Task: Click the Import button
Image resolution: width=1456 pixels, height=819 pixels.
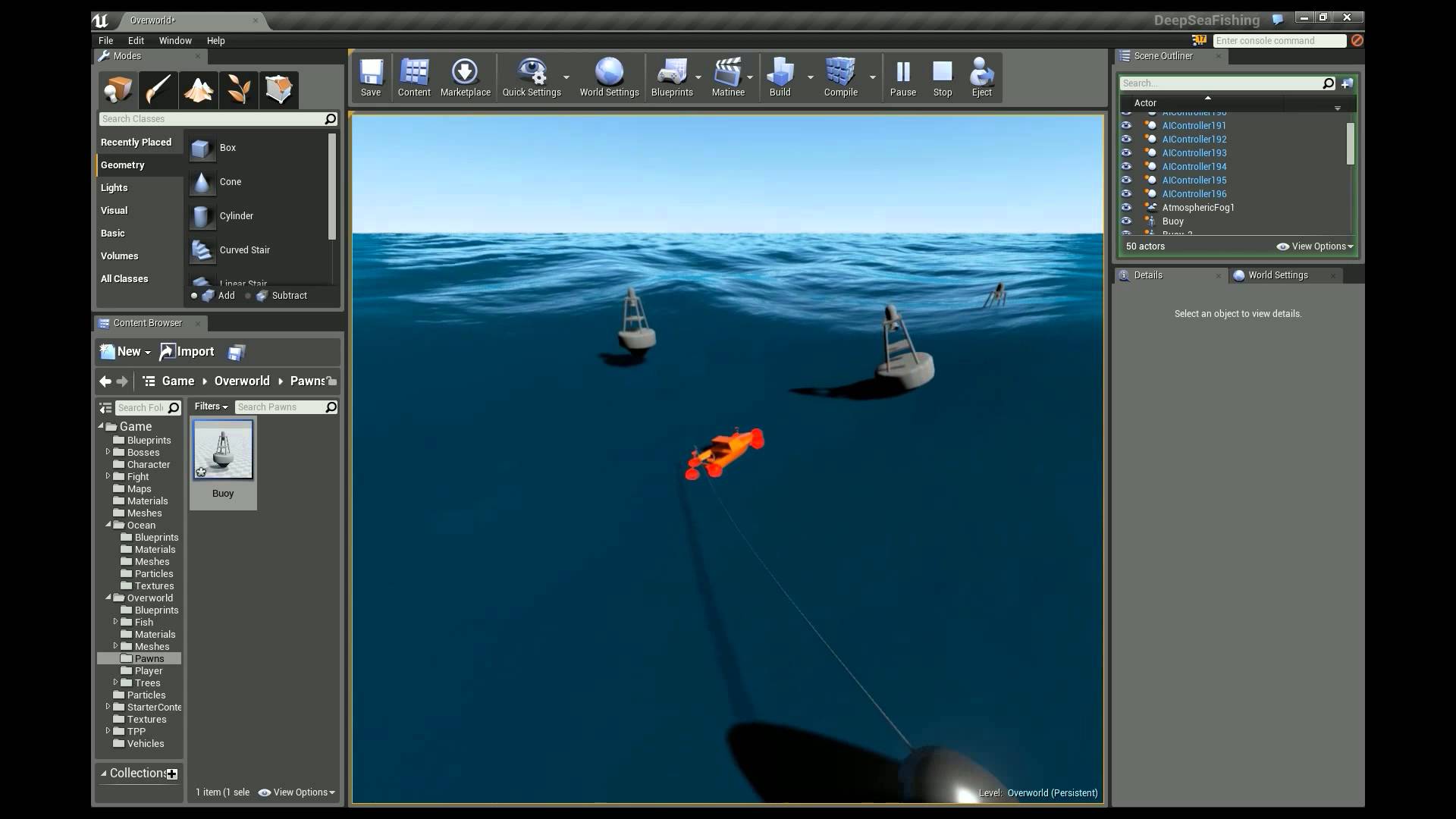Action: (x=187, y=352)
